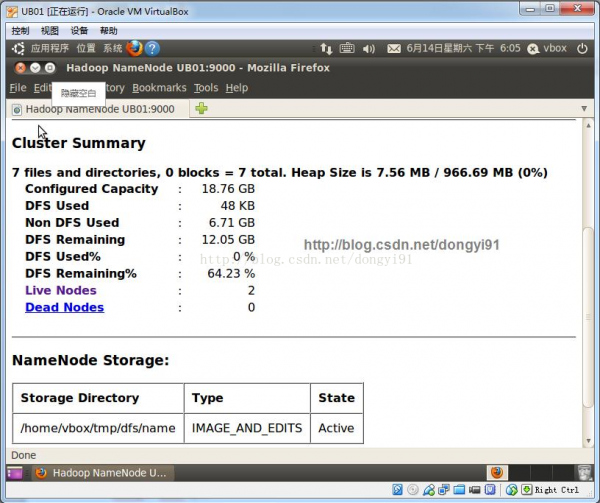The width and height of the screenshot is (600, 503).
Task: Open the Live Nodes link
Action: click(61, 290)
